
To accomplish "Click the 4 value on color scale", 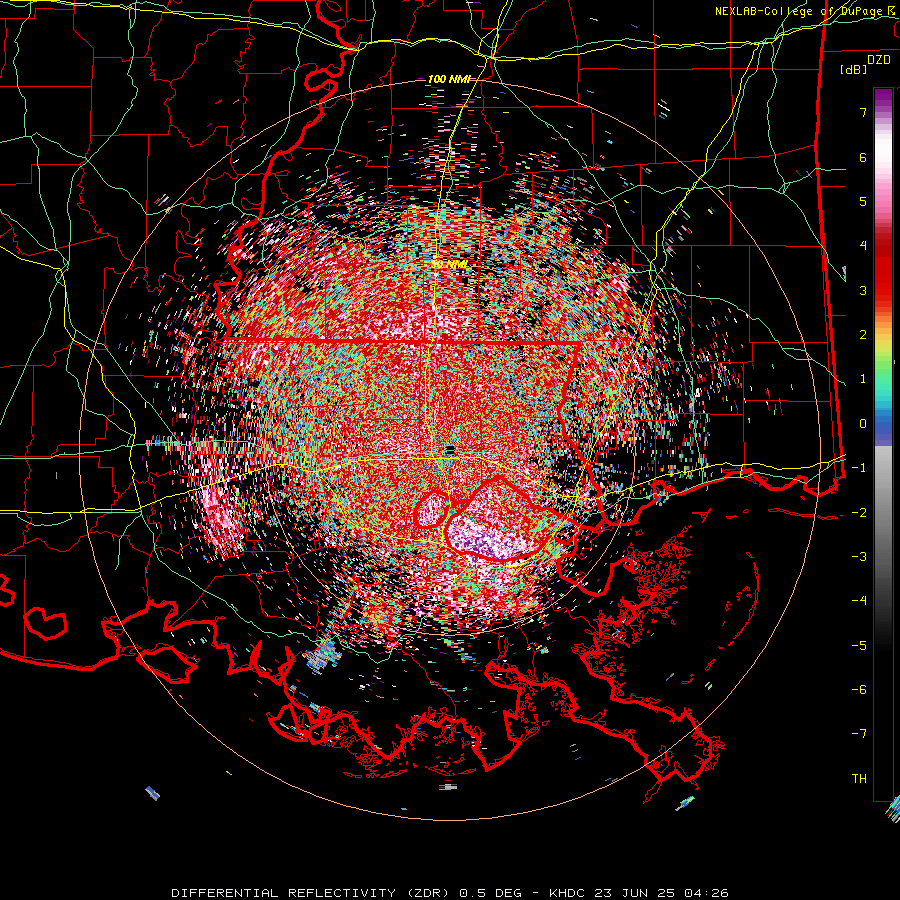I will click(x=863, y=246).
